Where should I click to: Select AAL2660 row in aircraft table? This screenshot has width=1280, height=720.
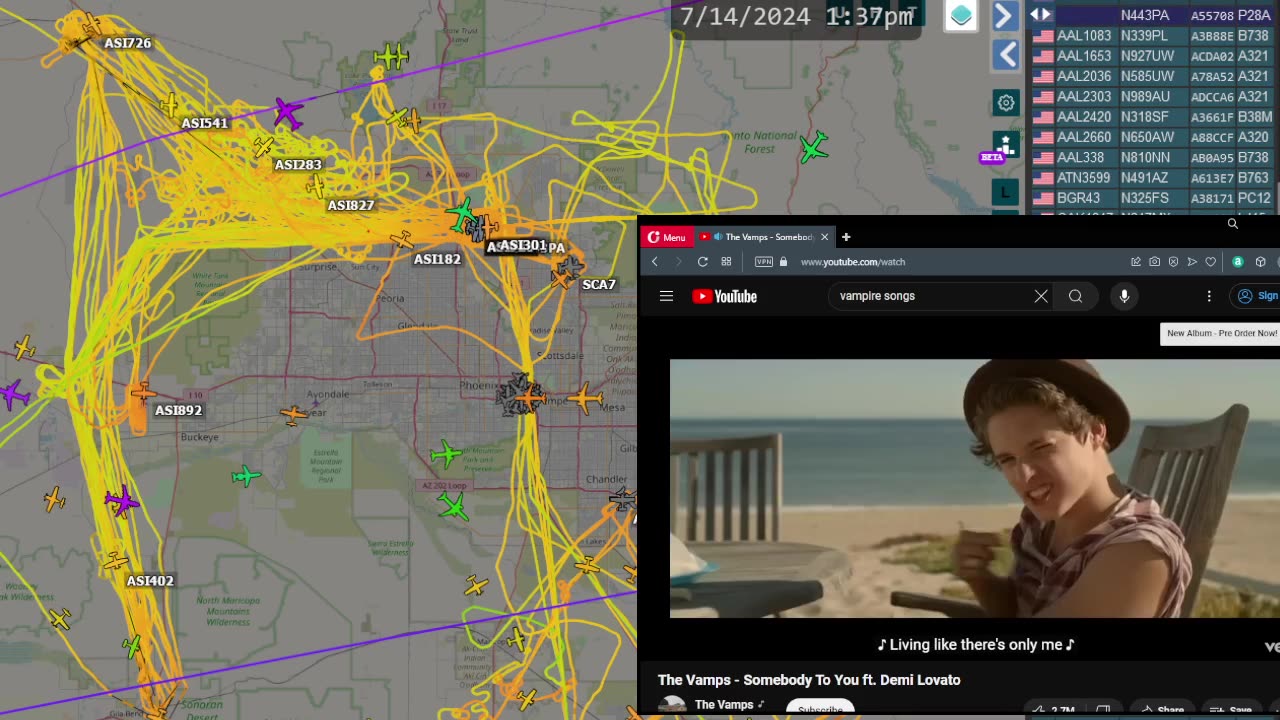click(x=1153, y=137)
